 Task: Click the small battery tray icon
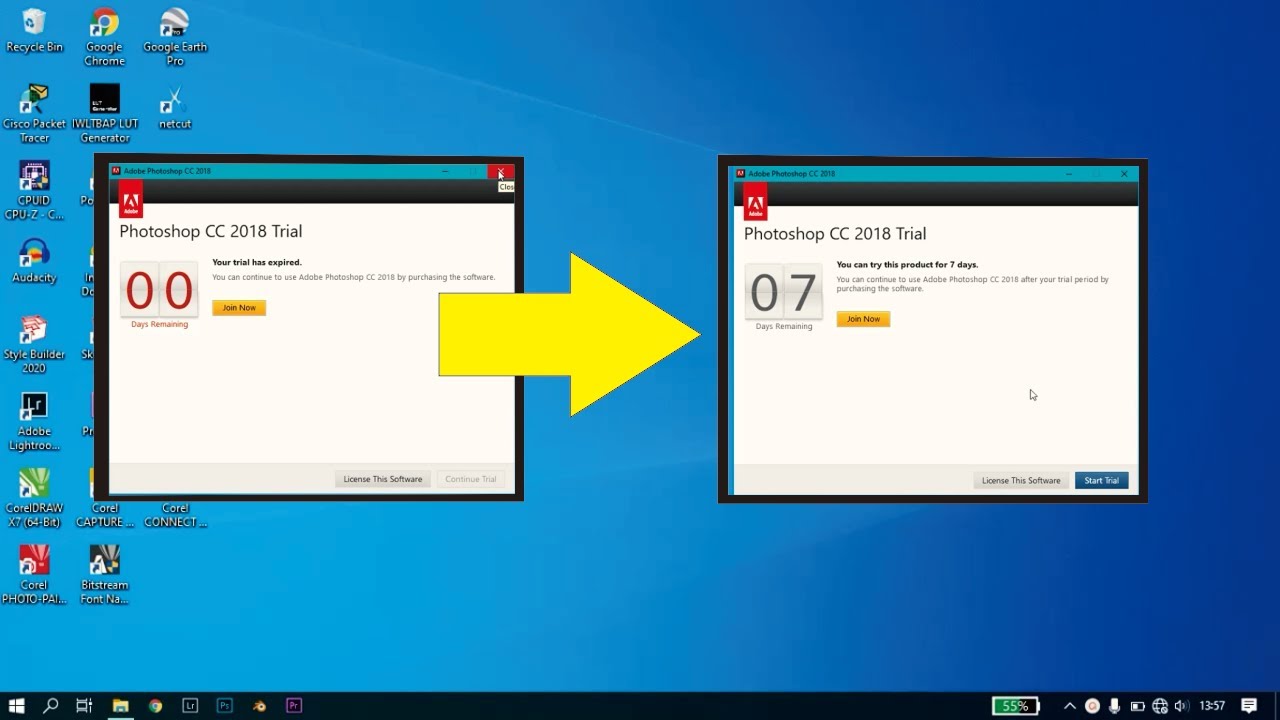(1137, 706)
